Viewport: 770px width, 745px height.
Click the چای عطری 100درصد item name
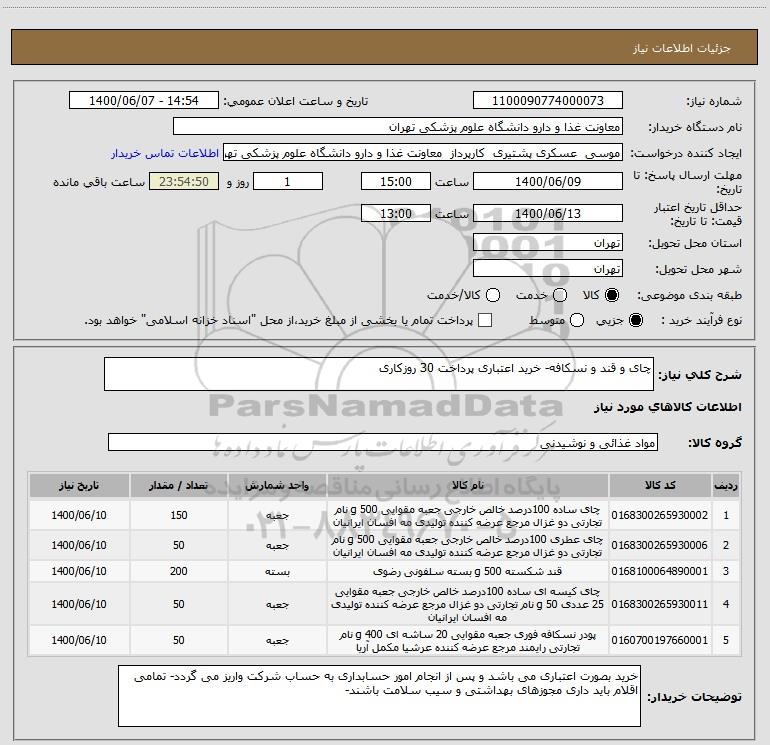468,546
